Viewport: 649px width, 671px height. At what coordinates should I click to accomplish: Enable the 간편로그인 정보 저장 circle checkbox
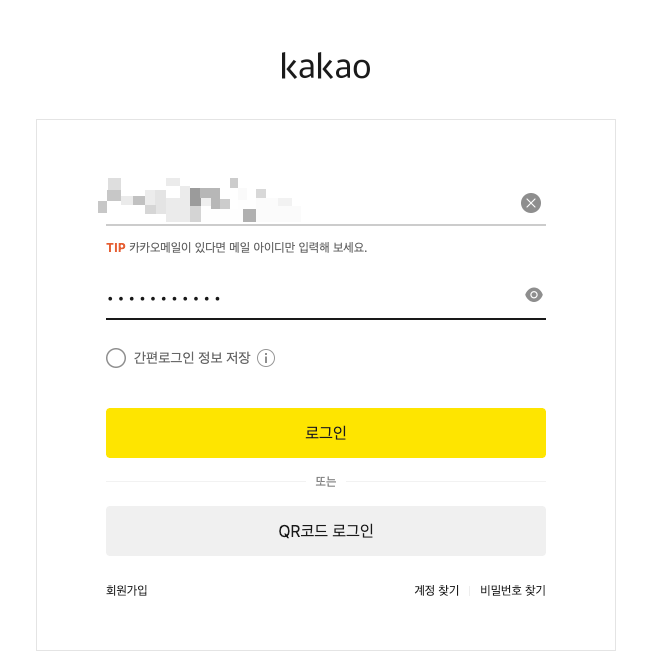point(116,358)
